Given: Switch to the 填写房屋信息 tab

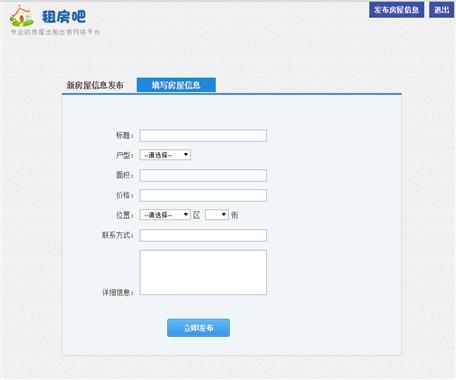Looking at the screenshot, I should 176,85.
